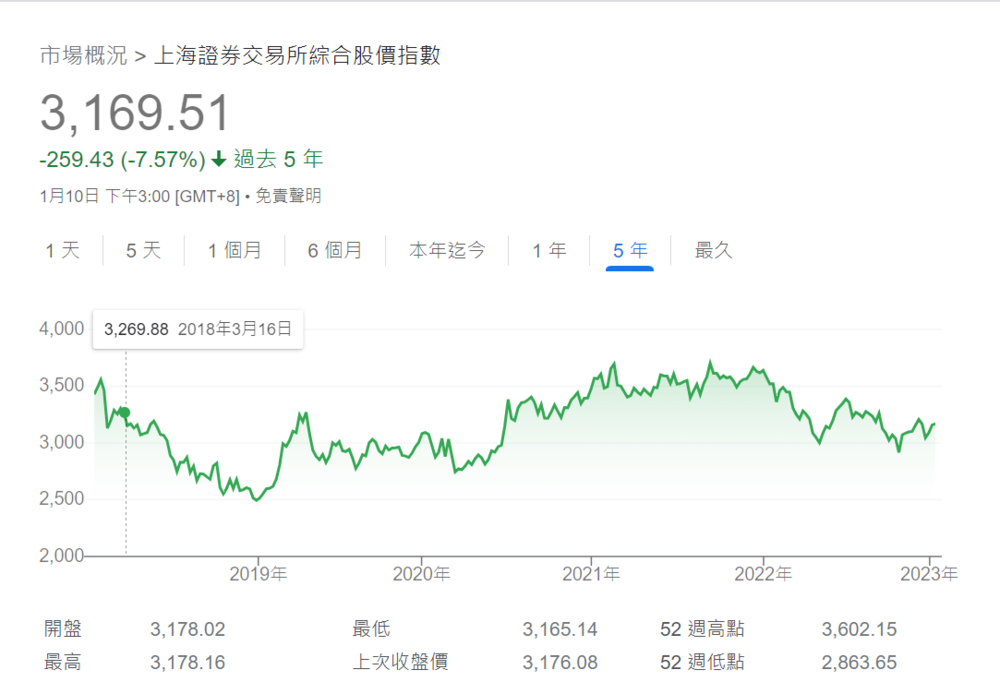Image resolution: width=1000 pixels, height=682 pixels.
Task: Click the 52 週低點 value 2,863.65
Action: point(859,663)
